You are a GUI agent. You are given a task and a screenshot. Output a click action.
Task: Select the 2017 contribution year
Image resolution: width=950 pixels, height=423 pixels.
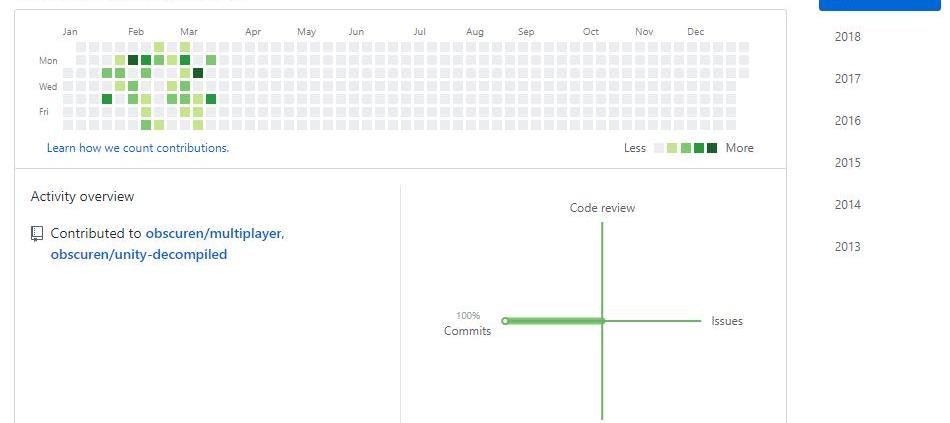(x=848, y=79)
